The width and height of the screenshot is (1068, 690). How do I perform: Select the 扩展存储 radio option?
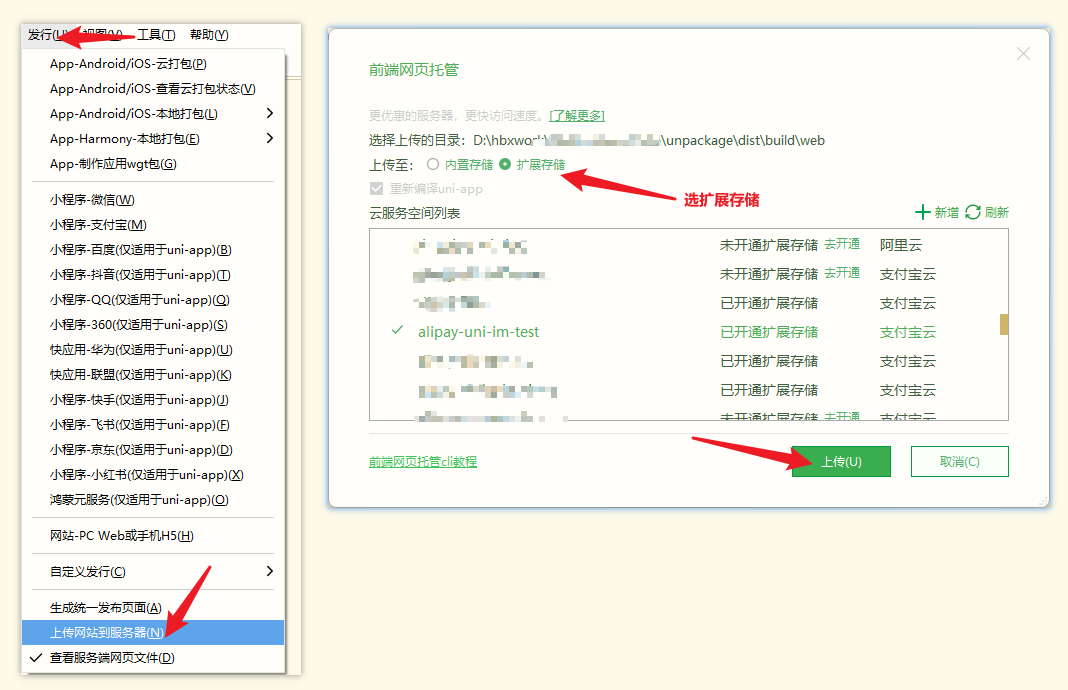click(505, 164)
